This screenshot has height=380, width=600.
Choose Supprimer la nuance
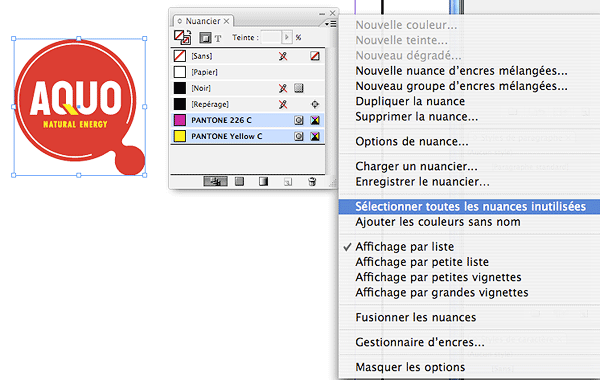point(416,117)
